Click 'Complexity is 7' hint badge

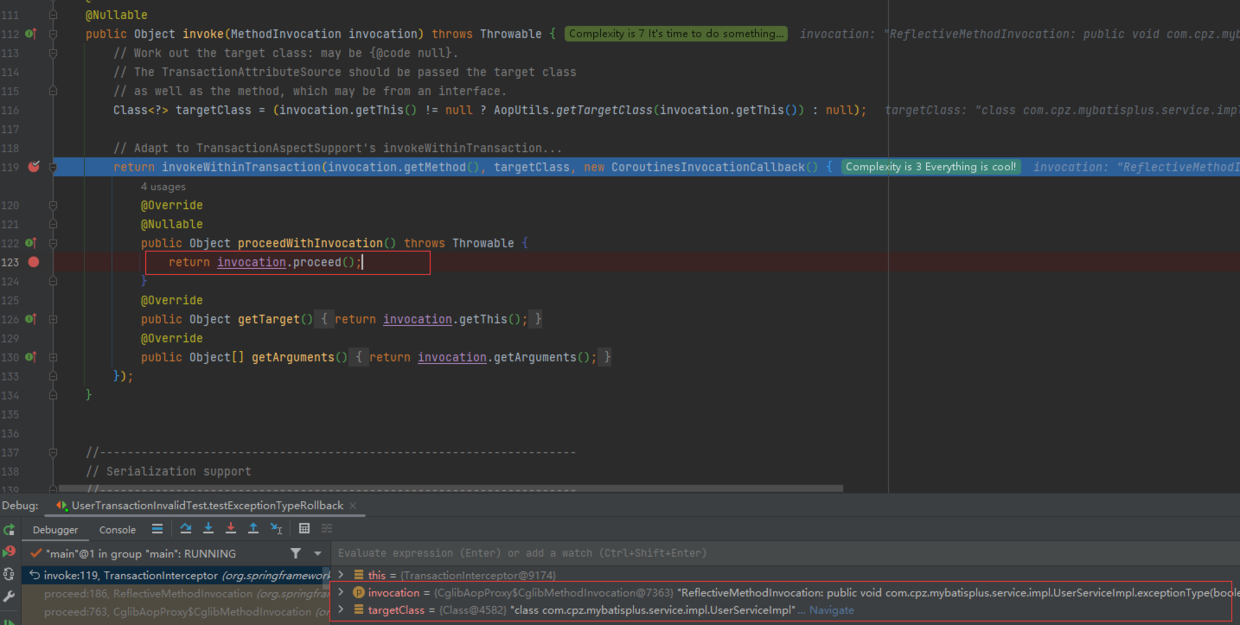[x=676, y=34]
